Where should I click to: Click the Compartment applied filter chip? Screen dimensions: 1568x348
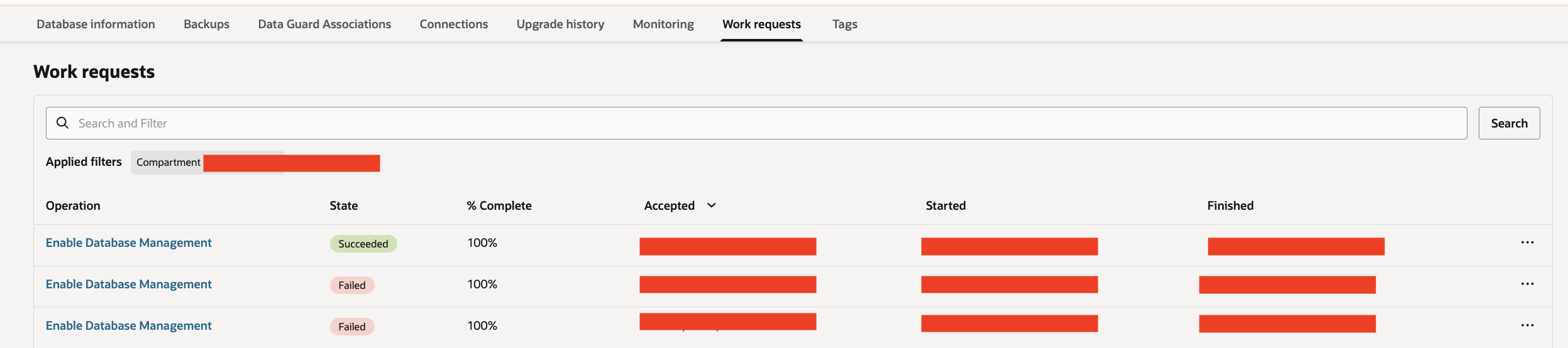click(168, 163)
